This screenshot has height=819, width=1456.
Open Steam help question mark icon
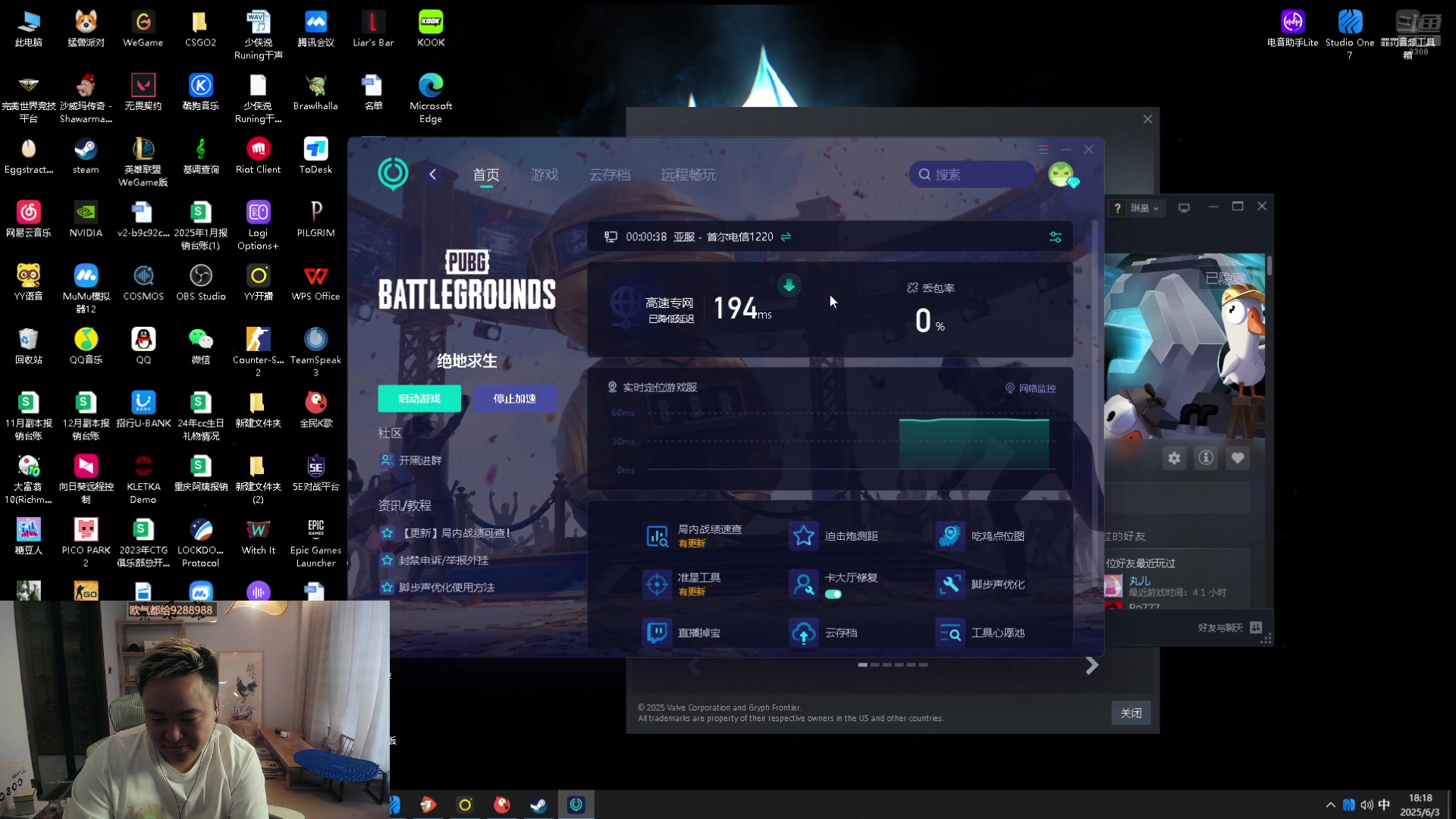tap(1117, 208)
